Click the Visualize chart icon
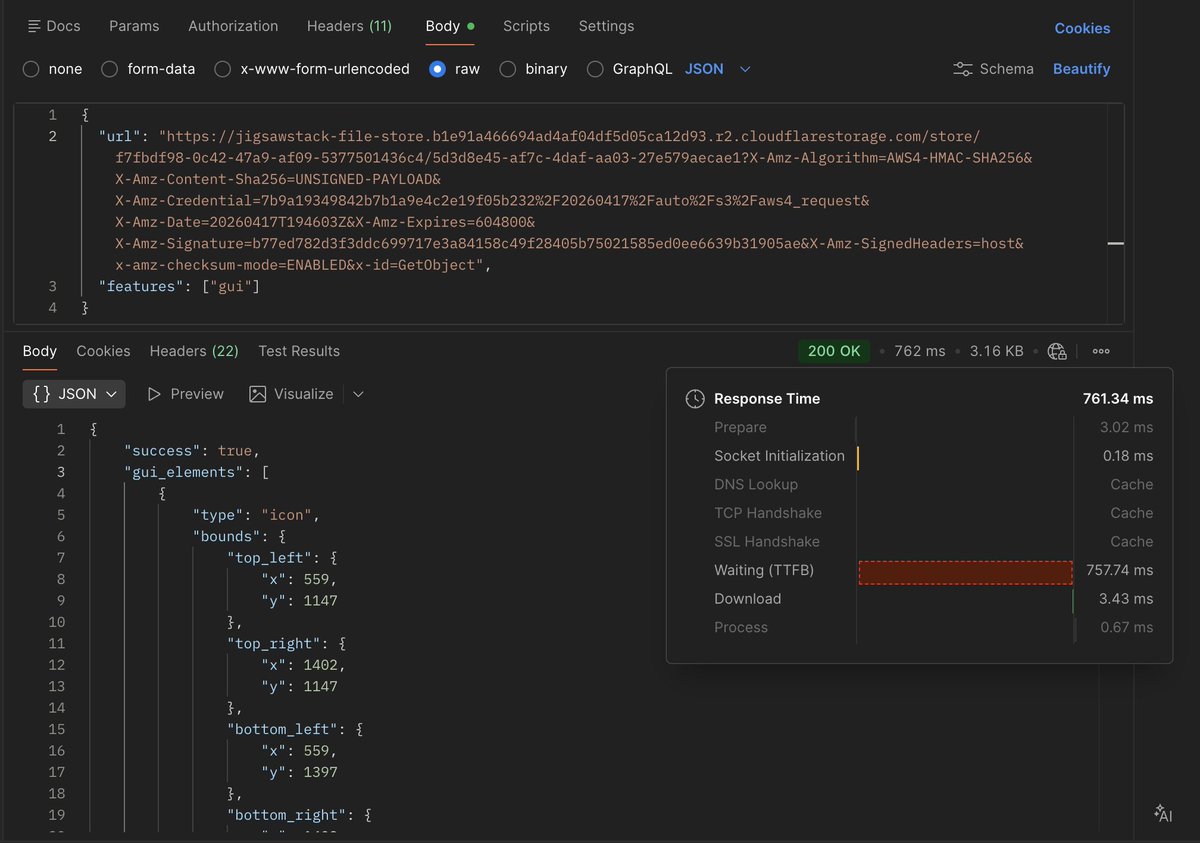Viewport: 1200px width, 843px height. [x=258, y=394]
